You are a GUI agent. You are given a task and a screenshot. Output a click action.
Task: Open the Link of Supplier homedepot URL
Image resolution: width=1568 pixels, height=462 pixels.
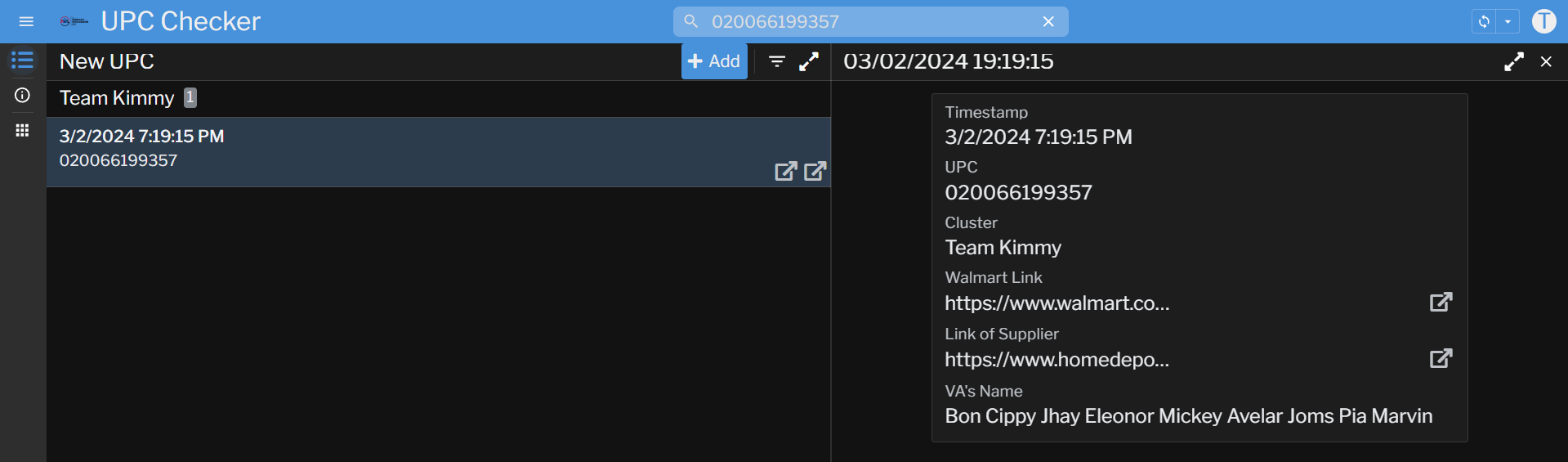(x=1441, y=358)
